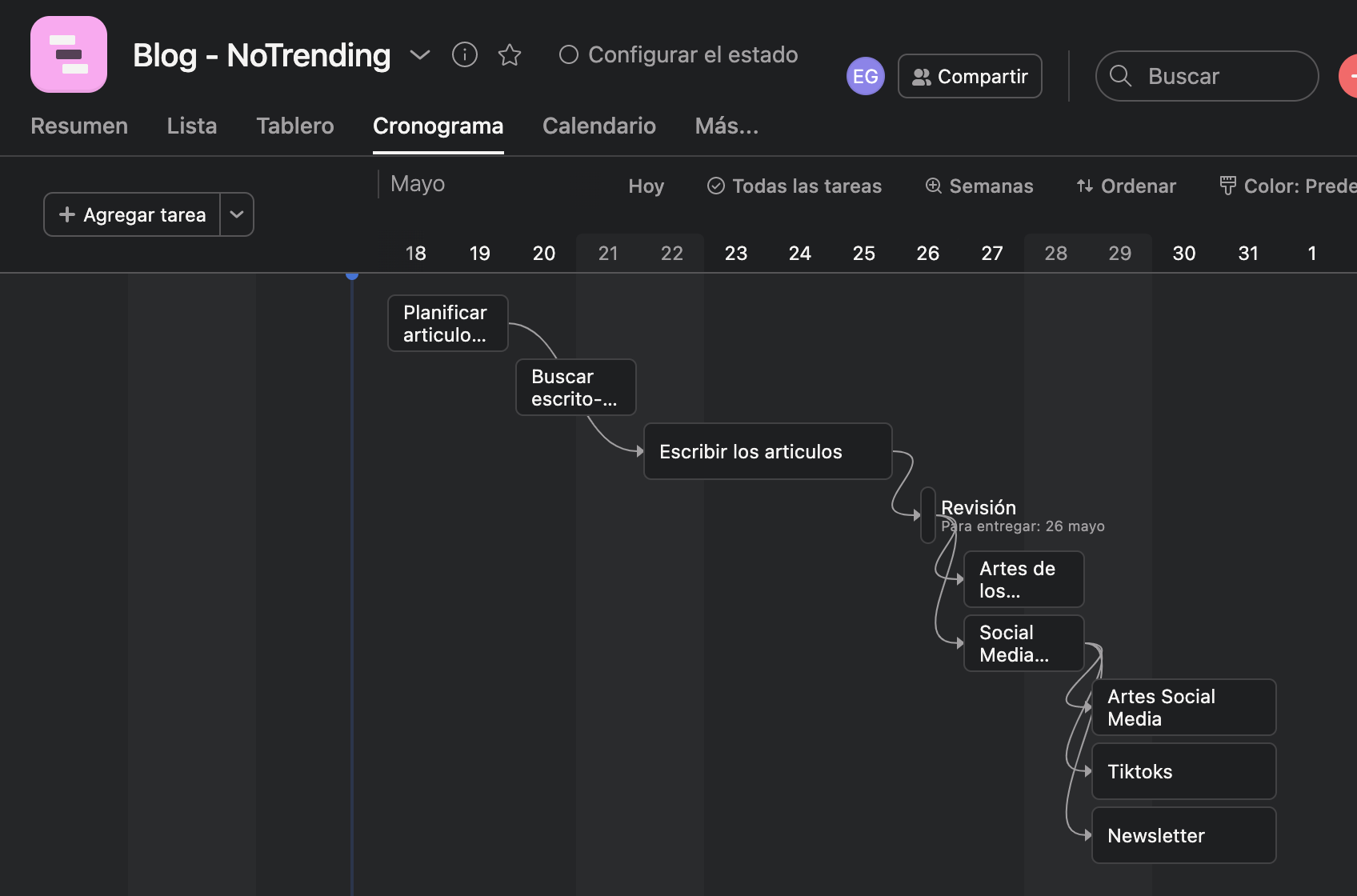Click the EG member avatar
The height and width of the screenshot is (896, 1357).
tap(865, 76)
